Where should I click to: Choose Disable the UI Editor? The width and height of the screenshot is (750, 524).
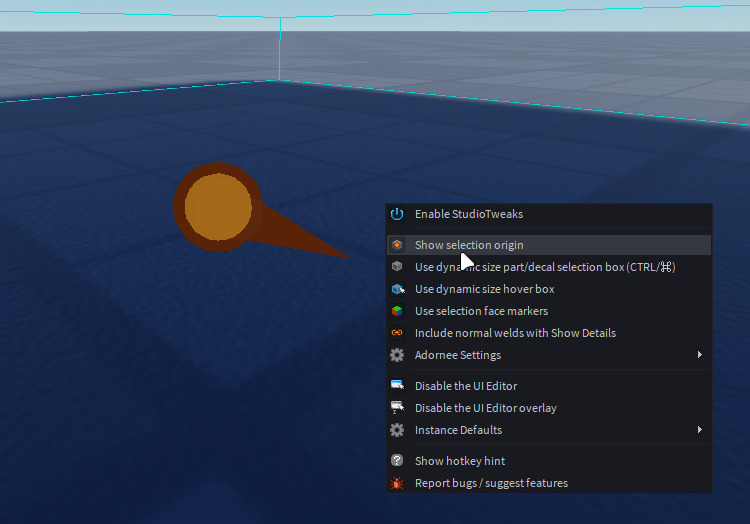[549, 386]
